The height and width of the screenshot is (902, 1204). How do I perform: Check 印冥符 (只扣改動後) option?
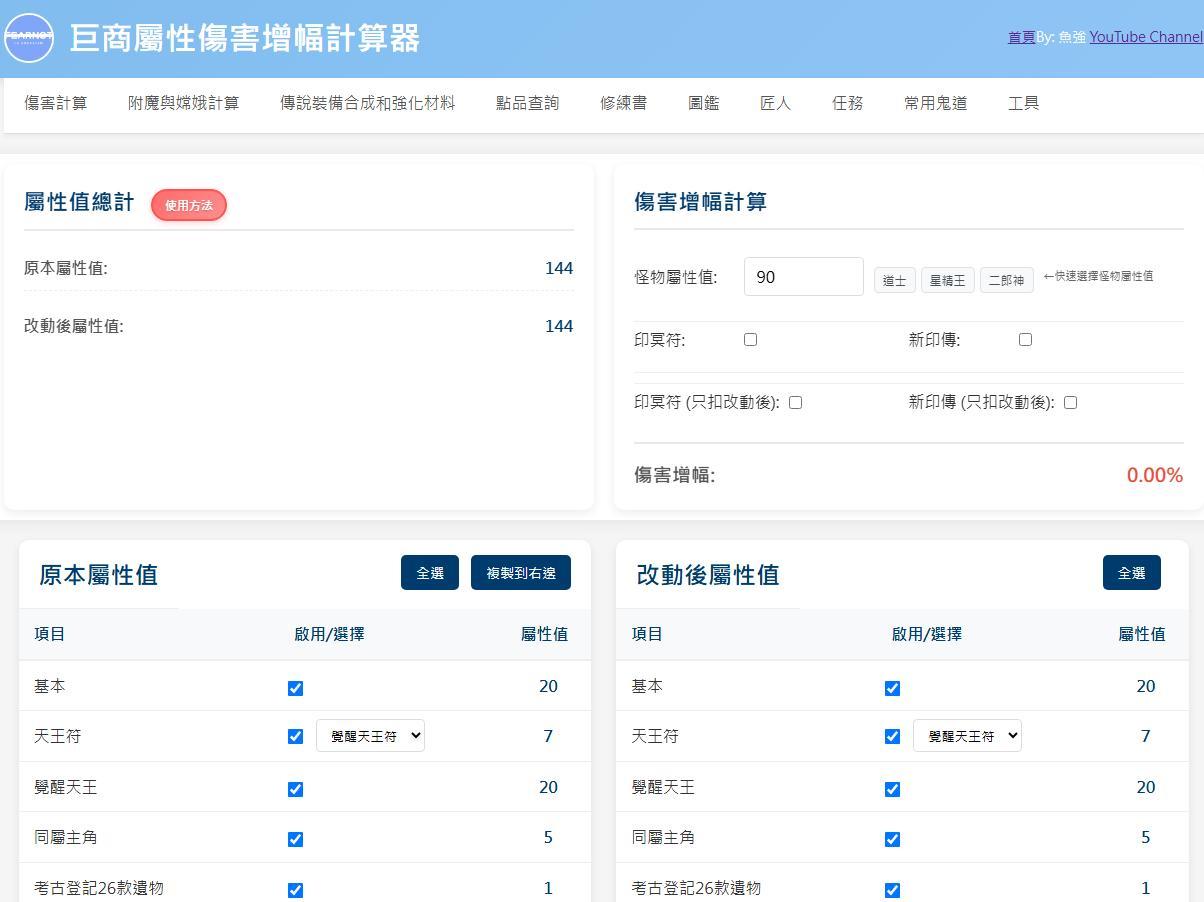point(795,402)
